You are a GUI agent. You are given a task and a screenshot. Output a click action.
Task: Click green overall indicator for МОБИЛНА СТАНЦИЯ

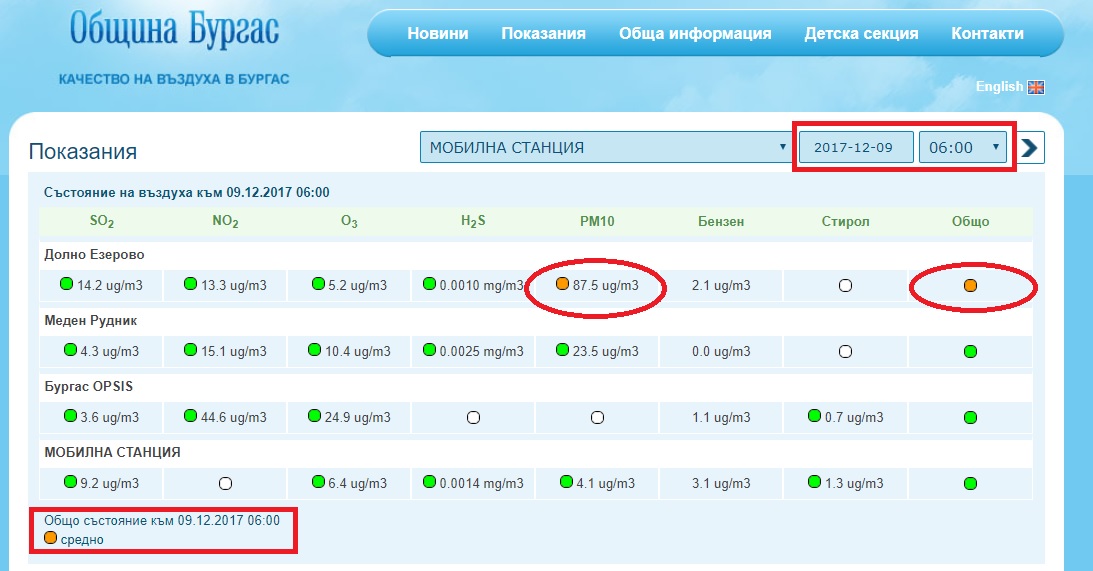coord(970,483)
